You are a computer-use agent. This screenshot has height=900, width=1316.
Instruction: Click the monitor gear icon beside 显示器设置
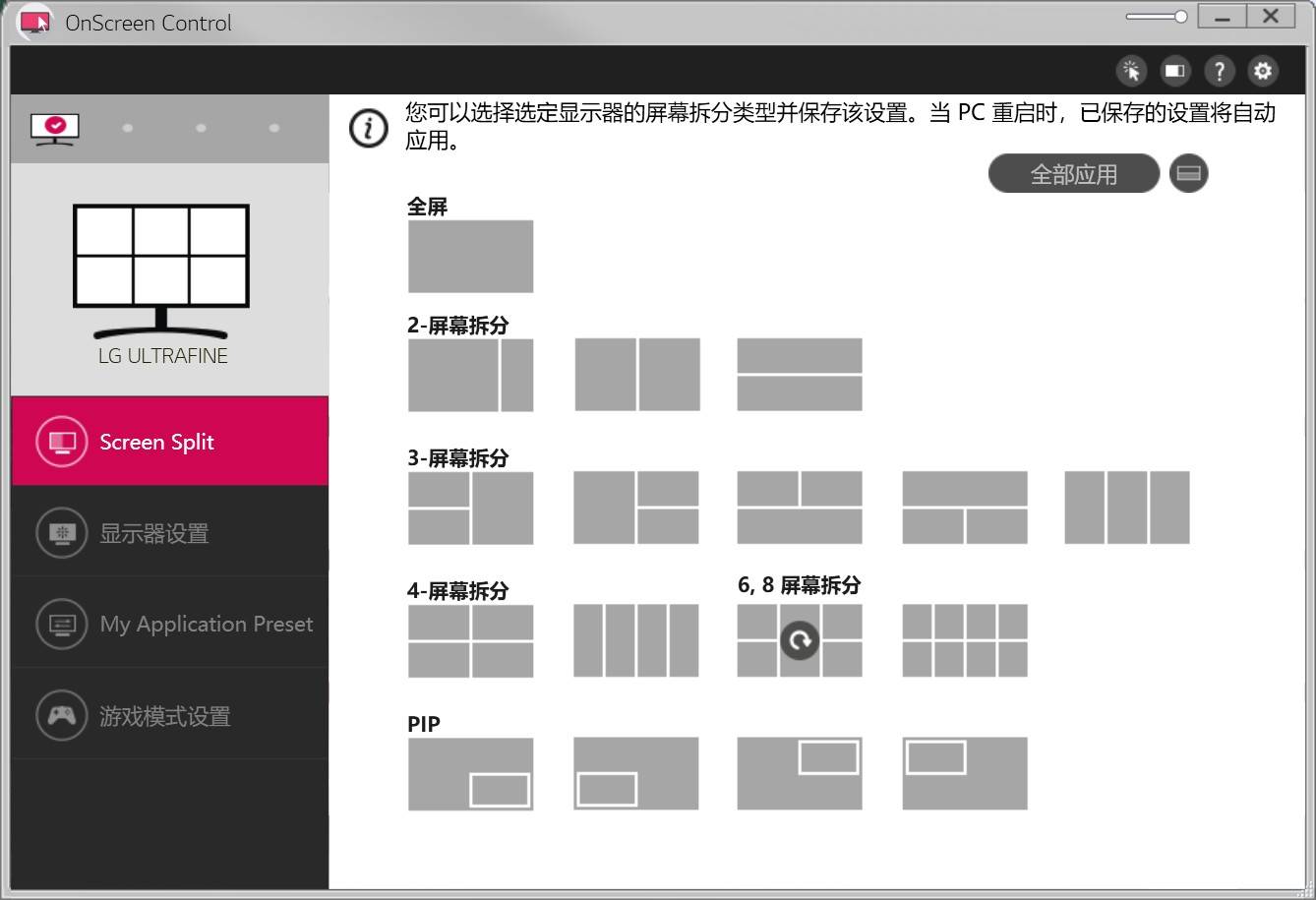60,533
